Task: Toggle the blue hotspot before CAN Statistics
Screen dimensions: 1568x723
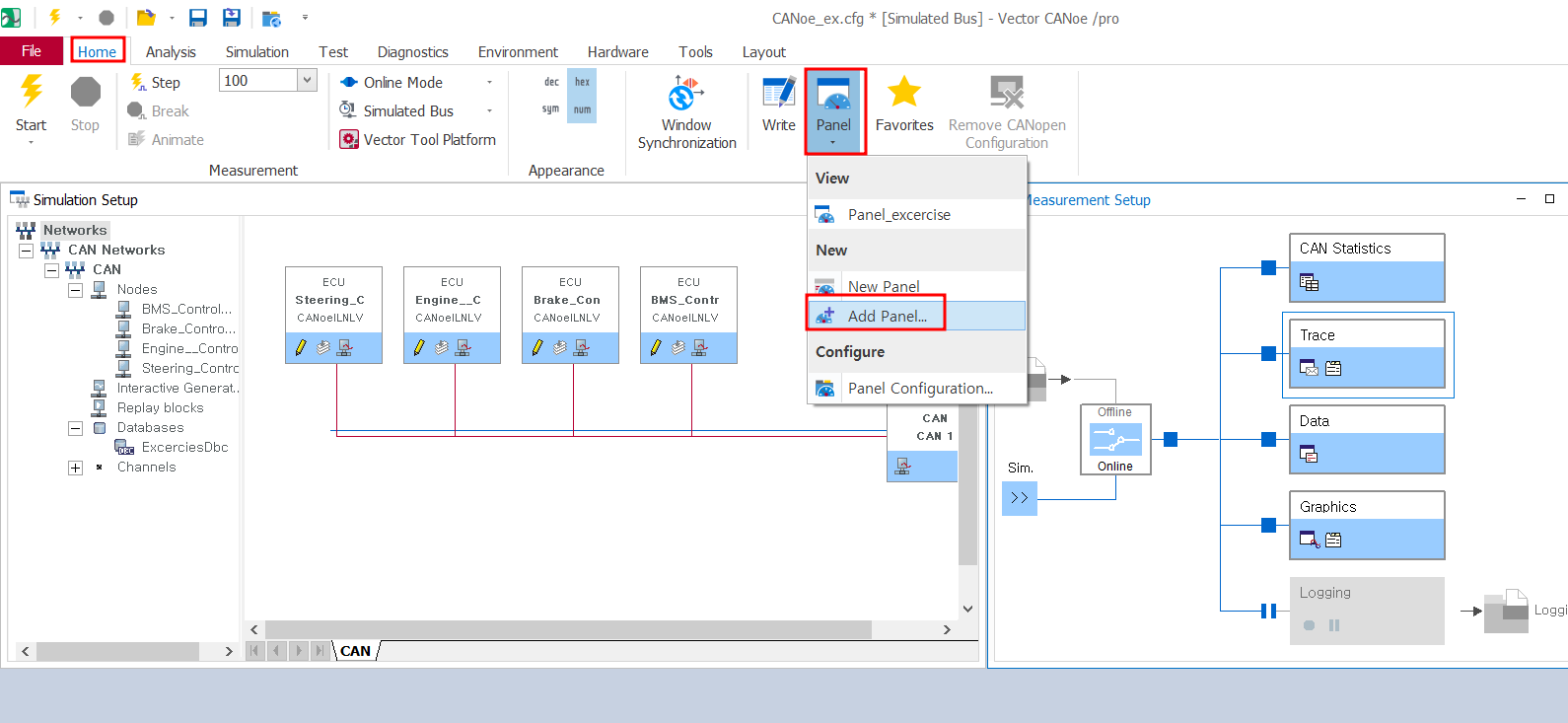Action: (1269, 268)
